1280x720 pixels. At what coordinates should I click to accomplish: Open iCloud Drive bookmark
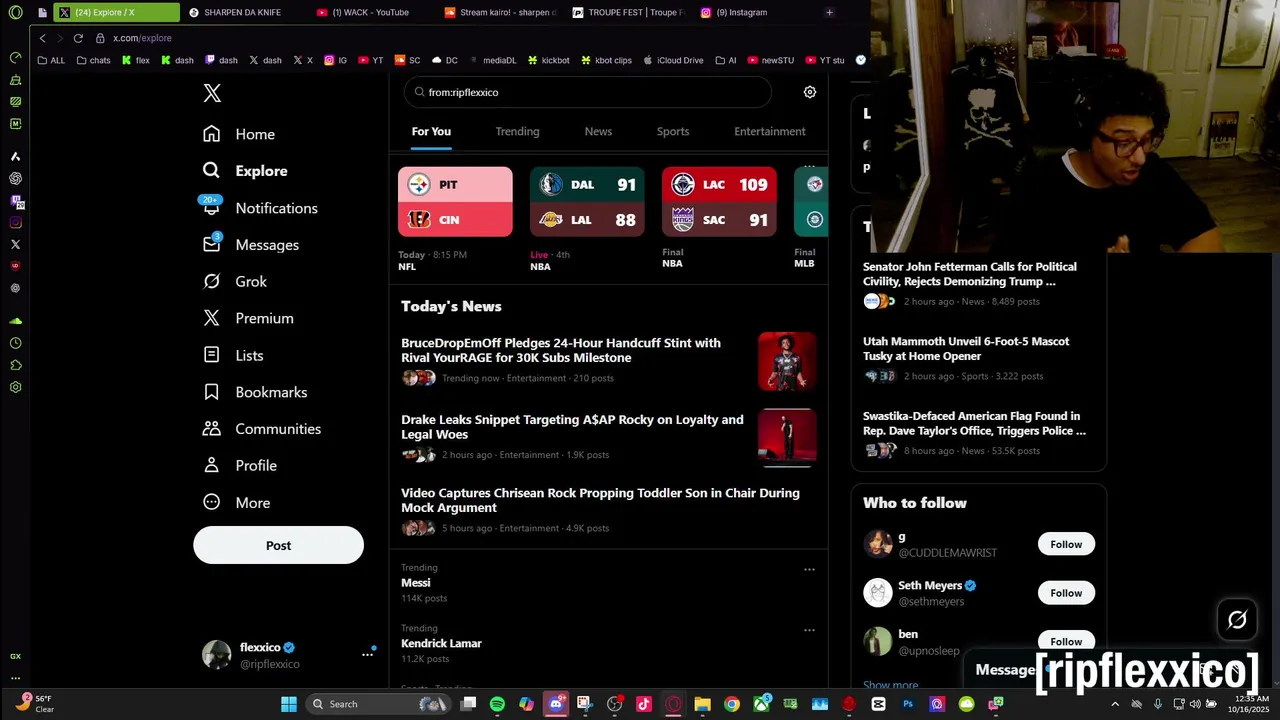(673, 60)
